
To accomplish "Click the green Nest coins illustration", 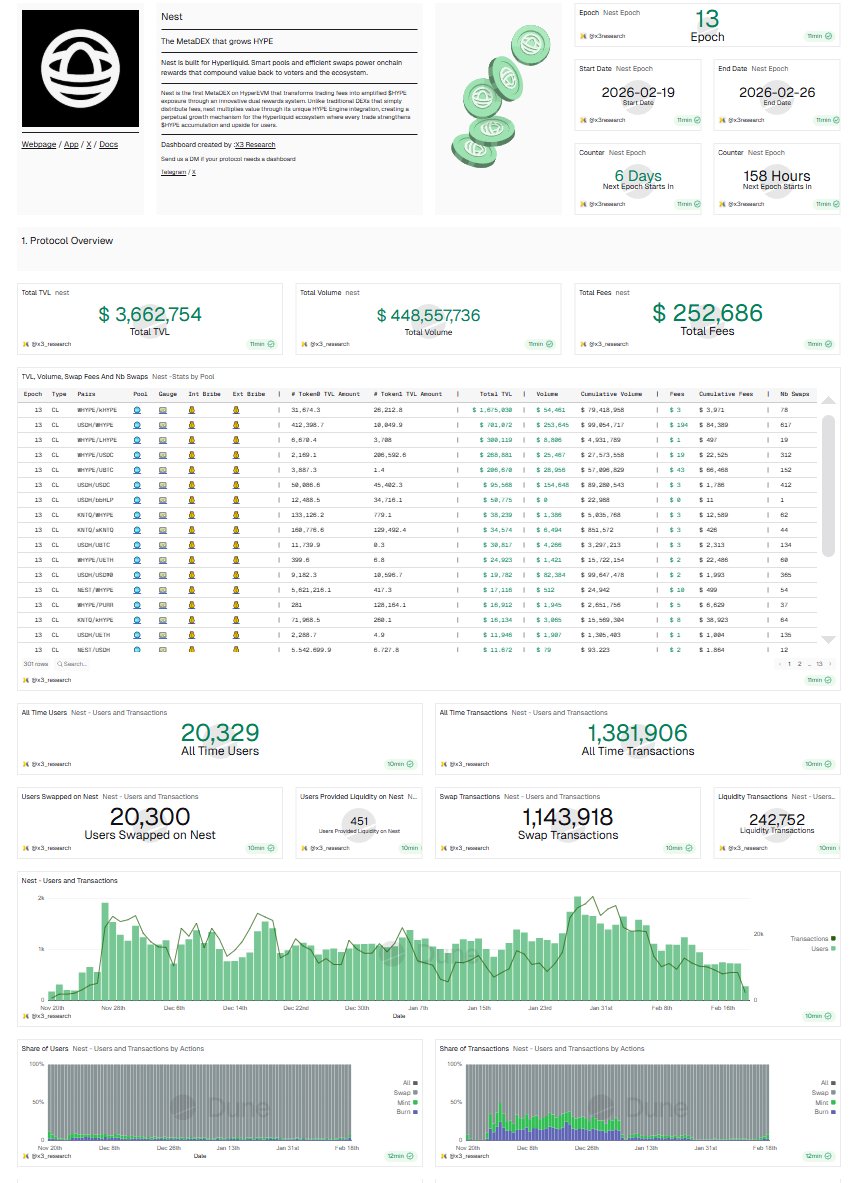I will (499, 97).
